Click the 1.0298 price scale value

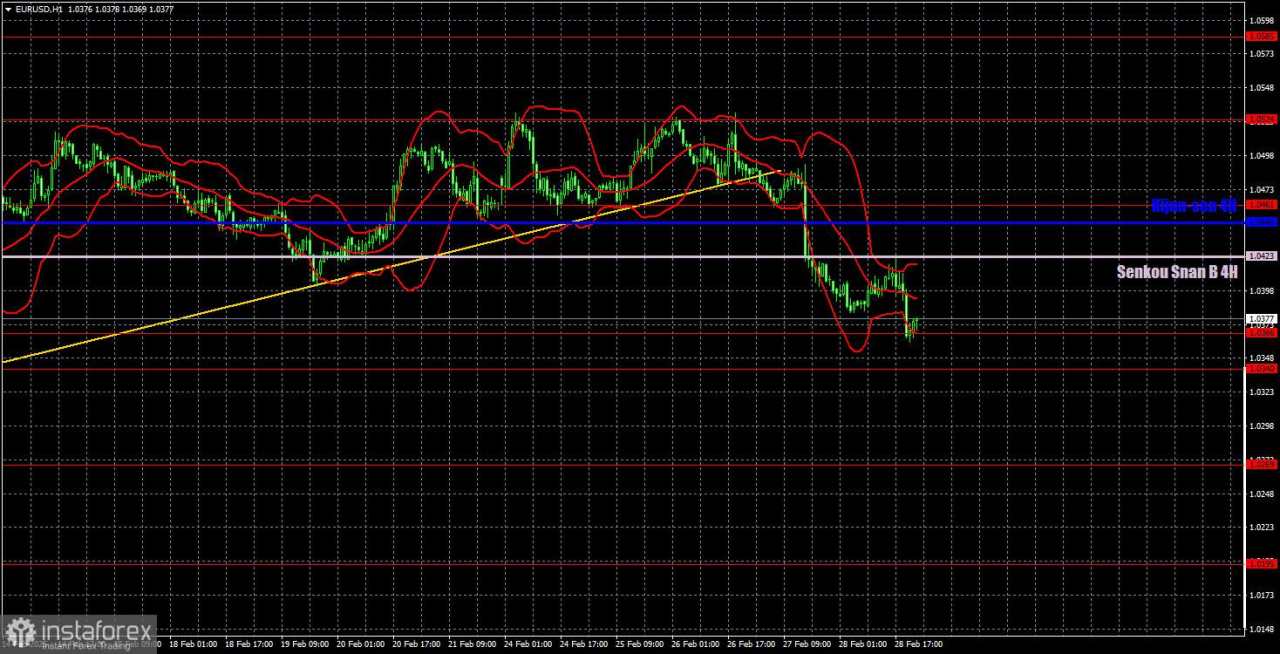point(1260,426)
